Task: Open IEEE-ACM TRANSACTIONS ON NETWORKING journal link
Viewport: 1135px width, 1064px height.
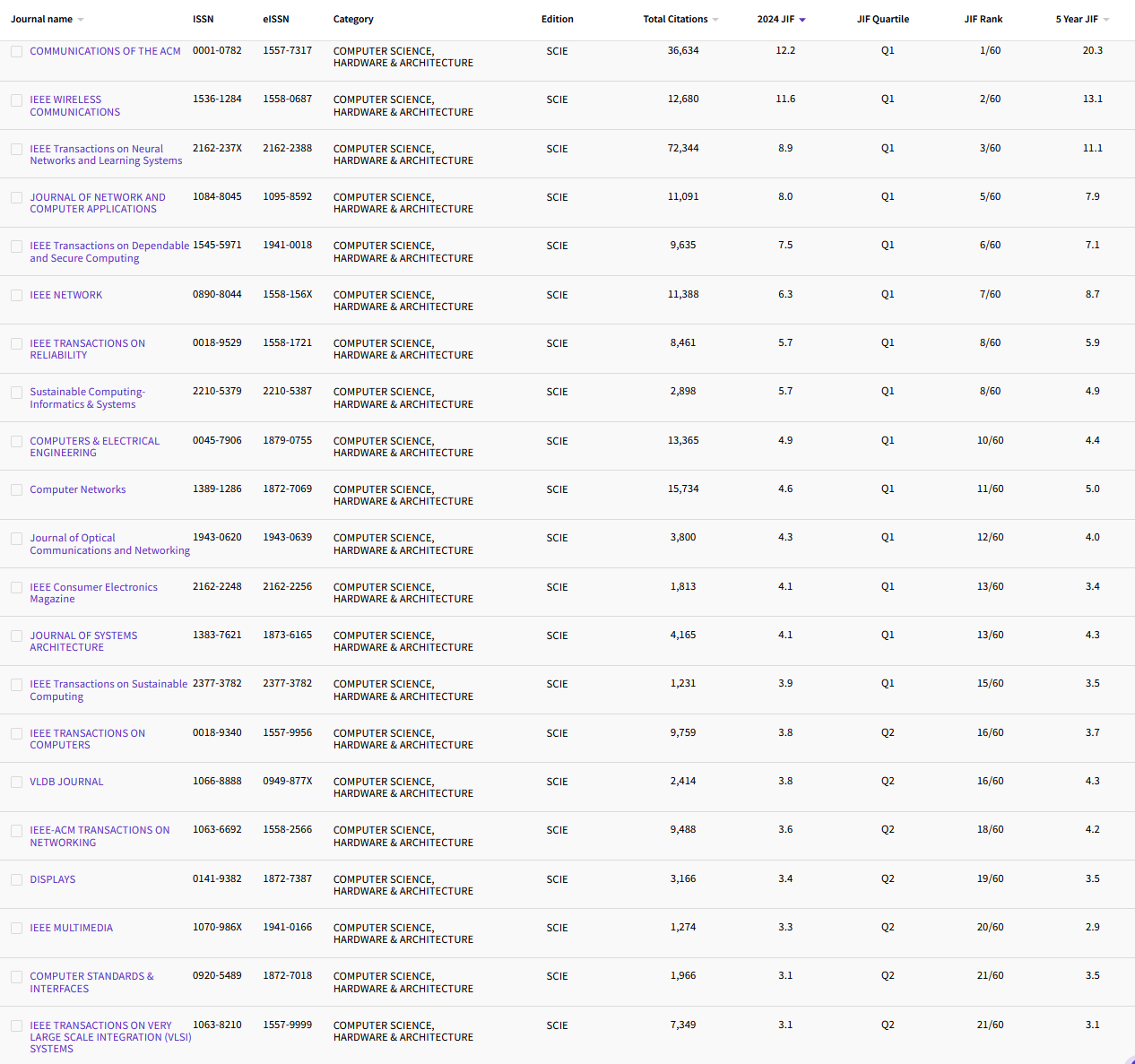Action: coord(100,835)
